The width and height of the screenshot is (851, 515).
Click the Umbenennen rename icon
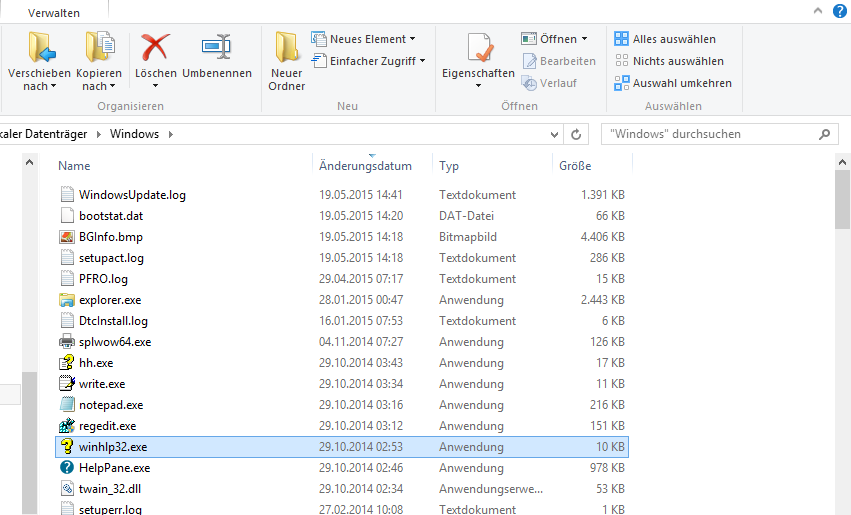[x=216, y=47]
